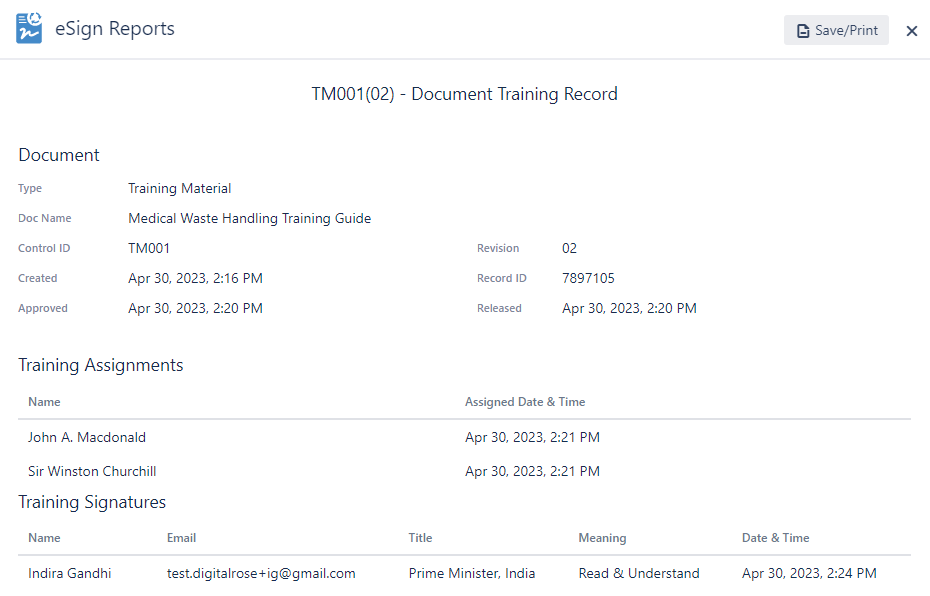
Task: Click the Name header in Training Assignments
Action: pos(44,402)
